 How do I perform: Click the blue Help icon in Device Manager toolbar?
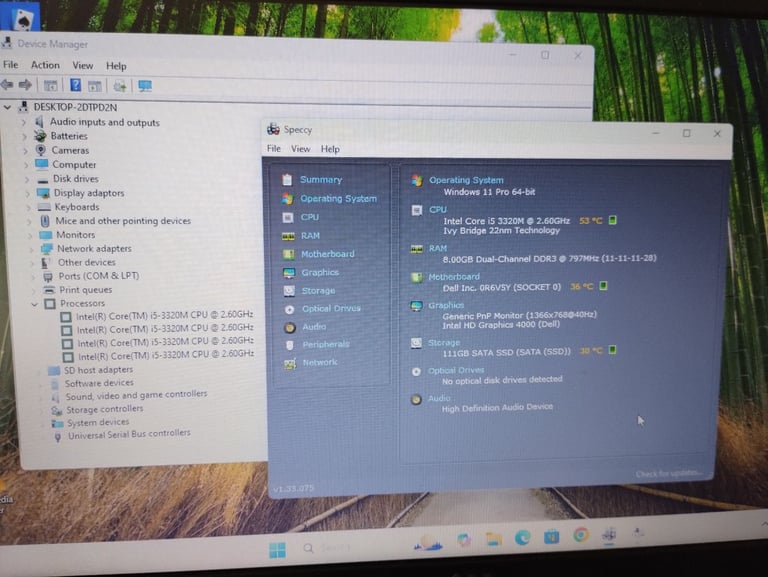75,85
